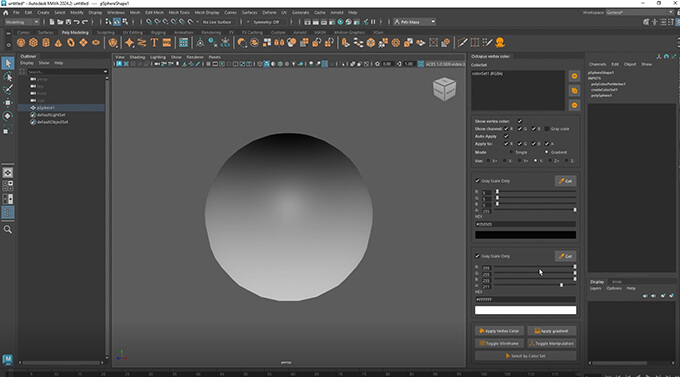This screenshot has height=377, width=680.
Task: Enable the Gray scale show-channel checkbox
Action: click(547, 129)
